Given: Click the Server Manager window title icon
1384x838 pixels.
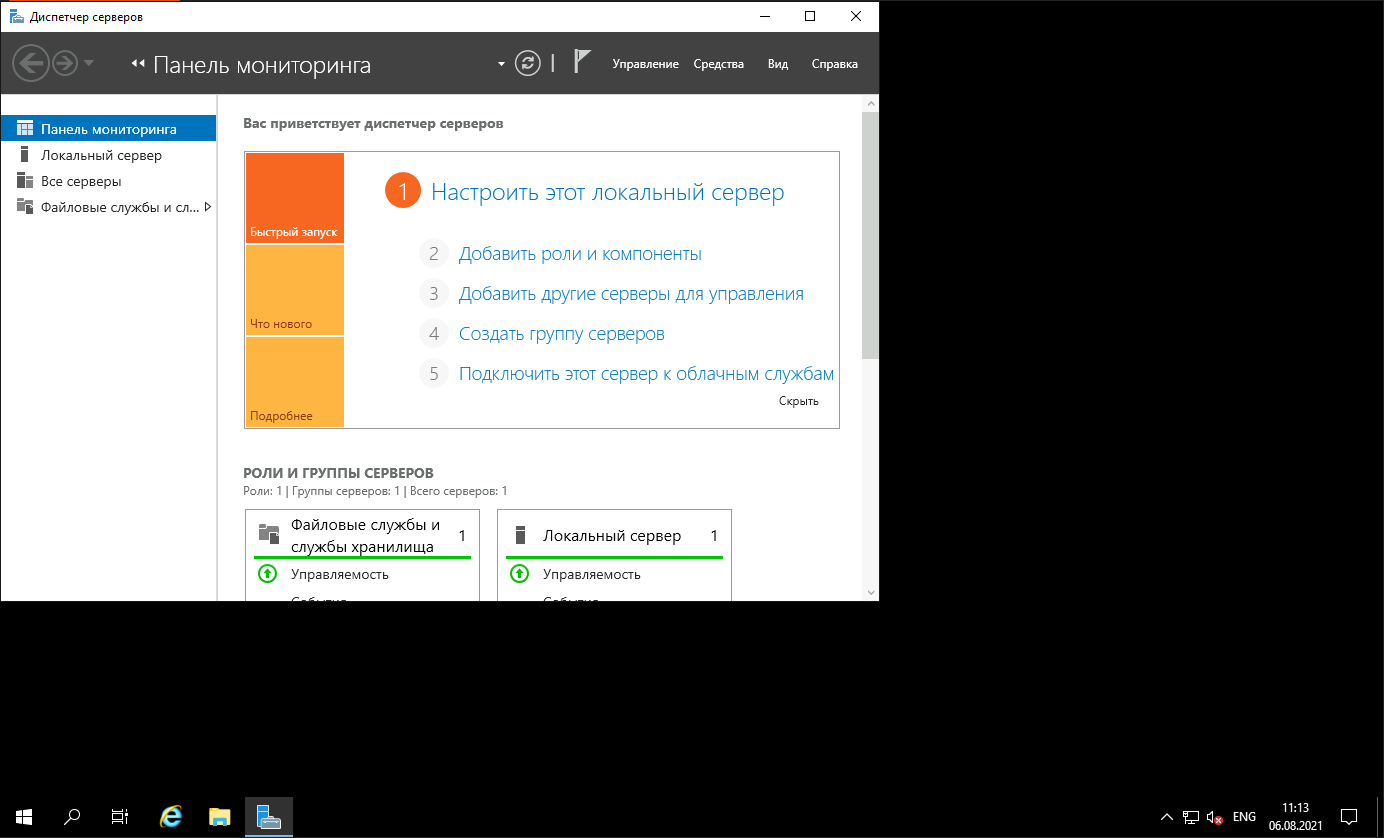Looking at the screenshot, I should 15,16.
